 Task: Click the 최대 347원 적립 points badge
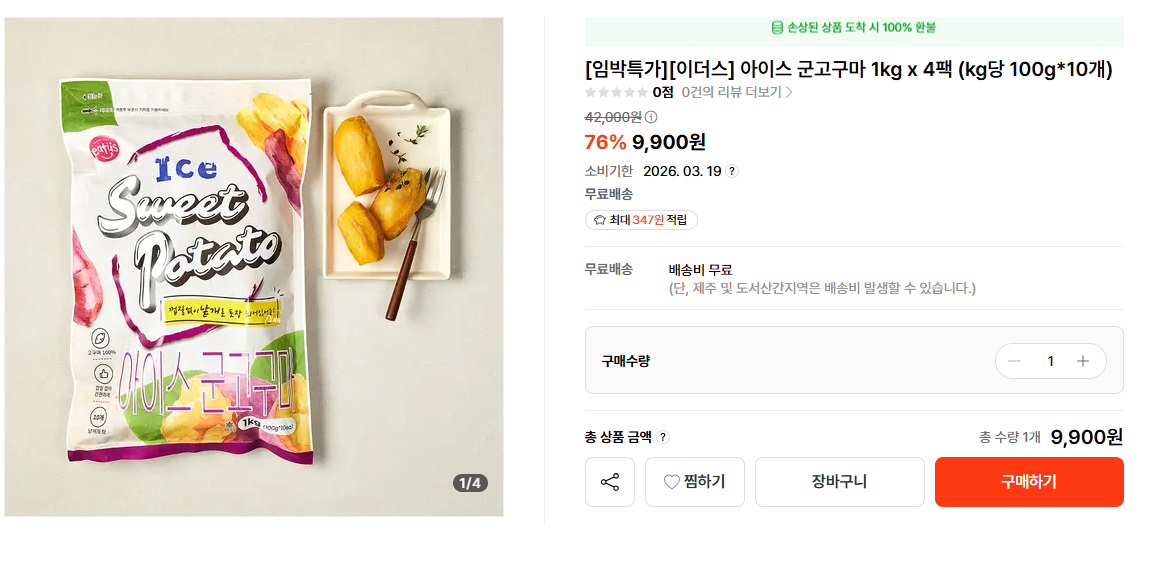coord(641,220)
